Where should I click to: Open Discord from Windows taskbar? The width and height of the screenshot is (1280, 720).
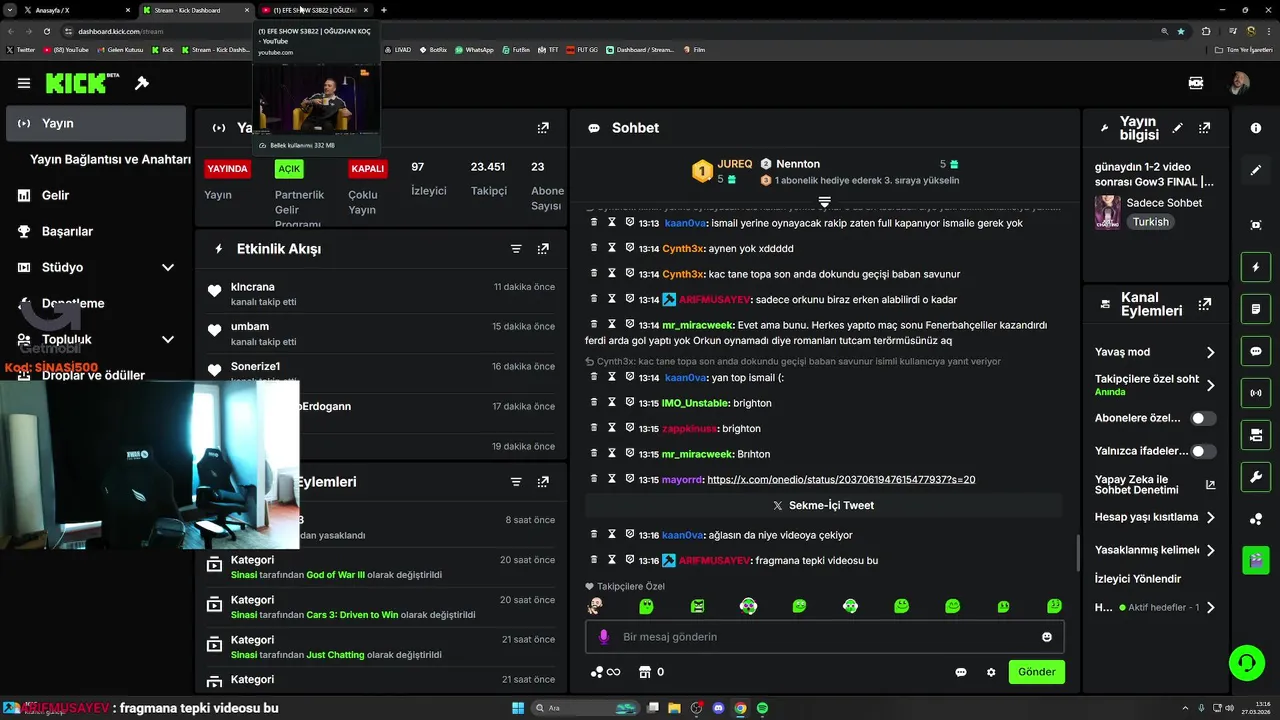[718, 708]
